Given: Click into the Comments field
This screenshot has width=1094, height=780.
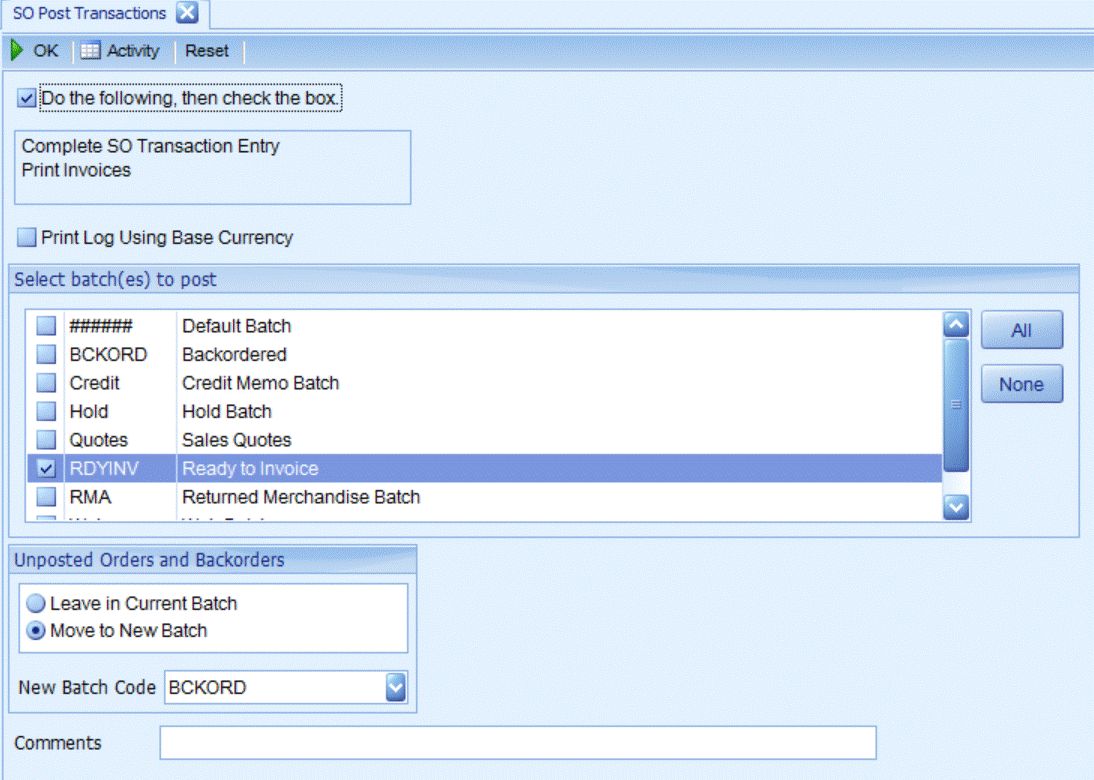Looking at the screenshot, I should click(517, 743).
